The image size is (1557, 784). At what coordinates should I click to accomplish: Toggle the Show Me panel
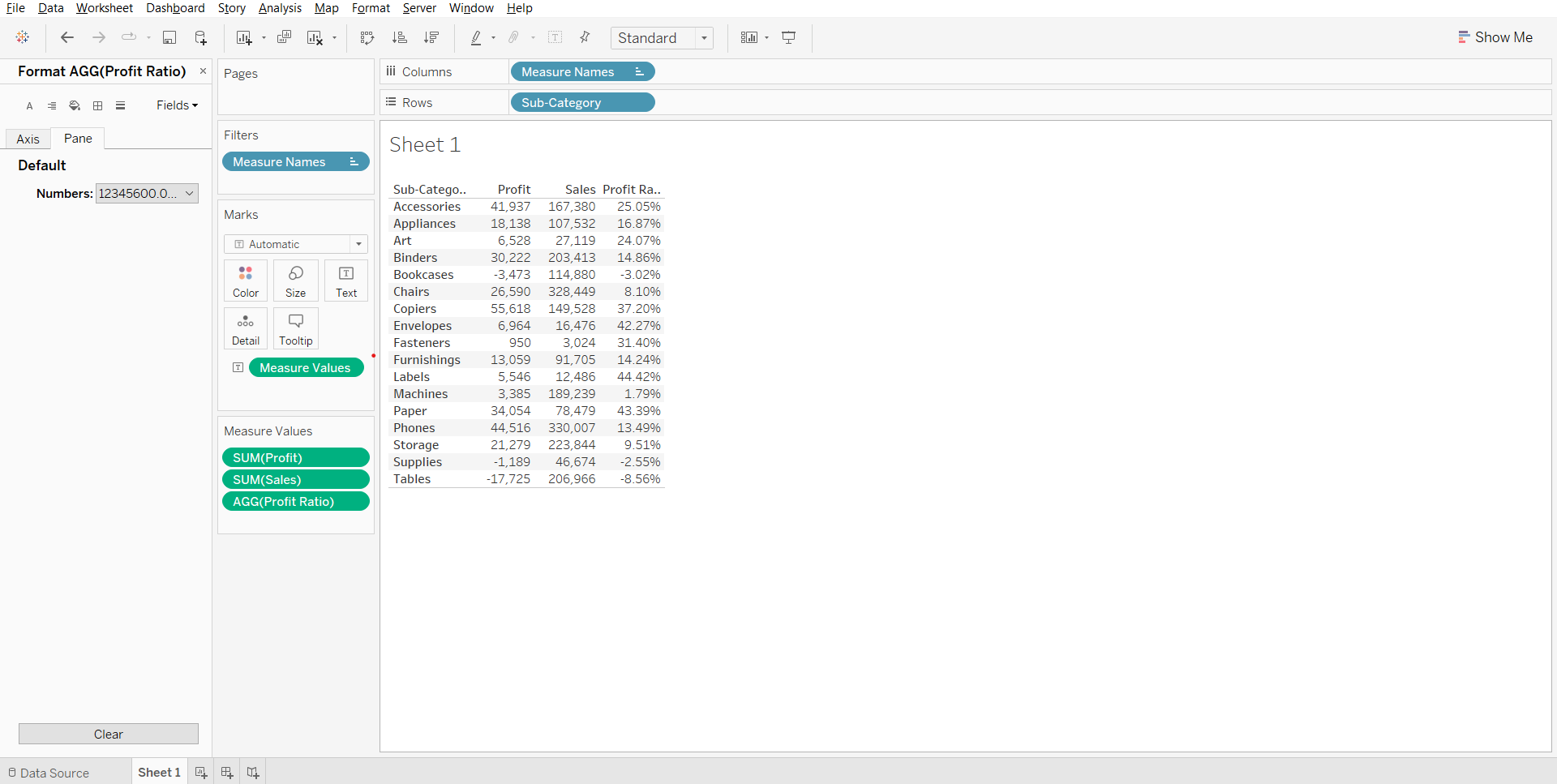(1495, 37)
